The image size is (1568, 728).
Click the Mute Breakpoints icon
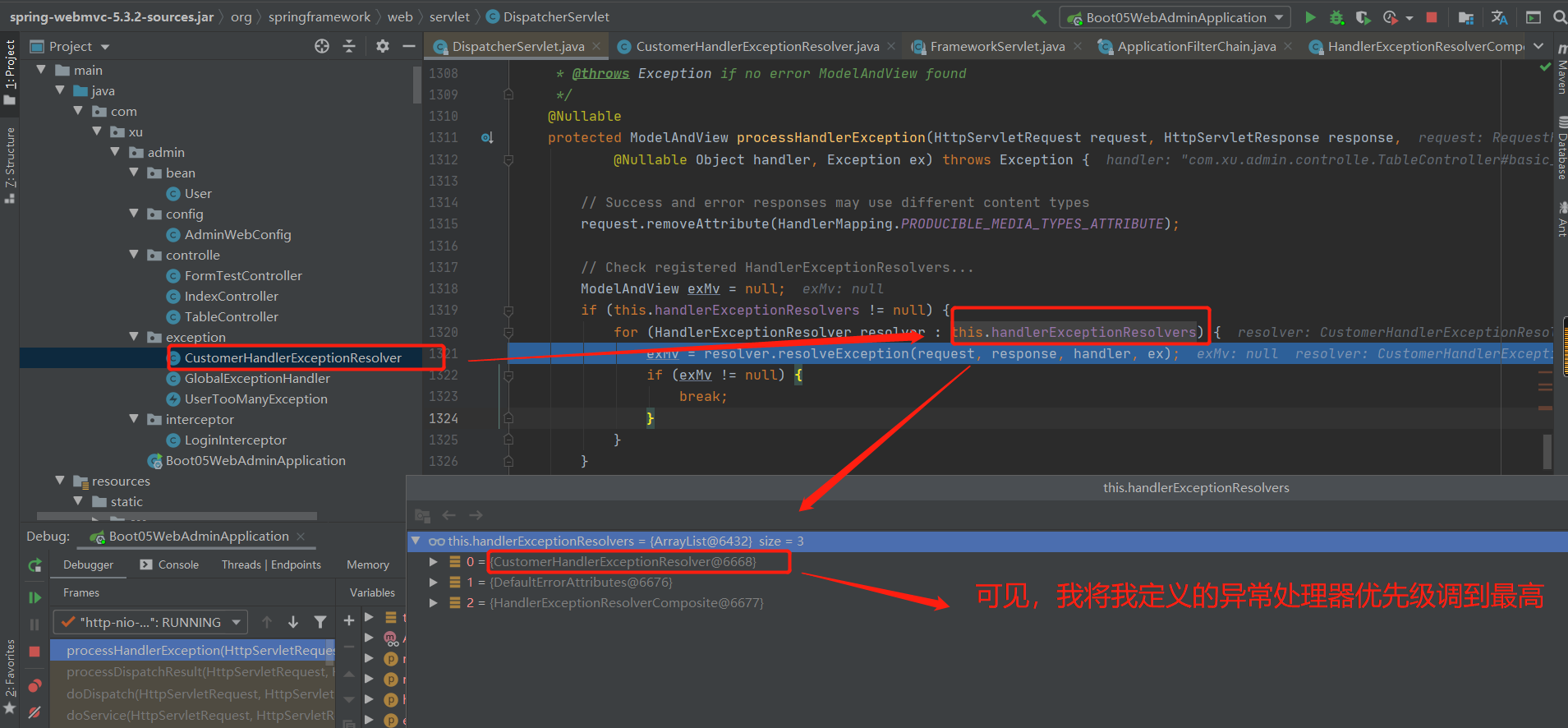coord(34,712)
